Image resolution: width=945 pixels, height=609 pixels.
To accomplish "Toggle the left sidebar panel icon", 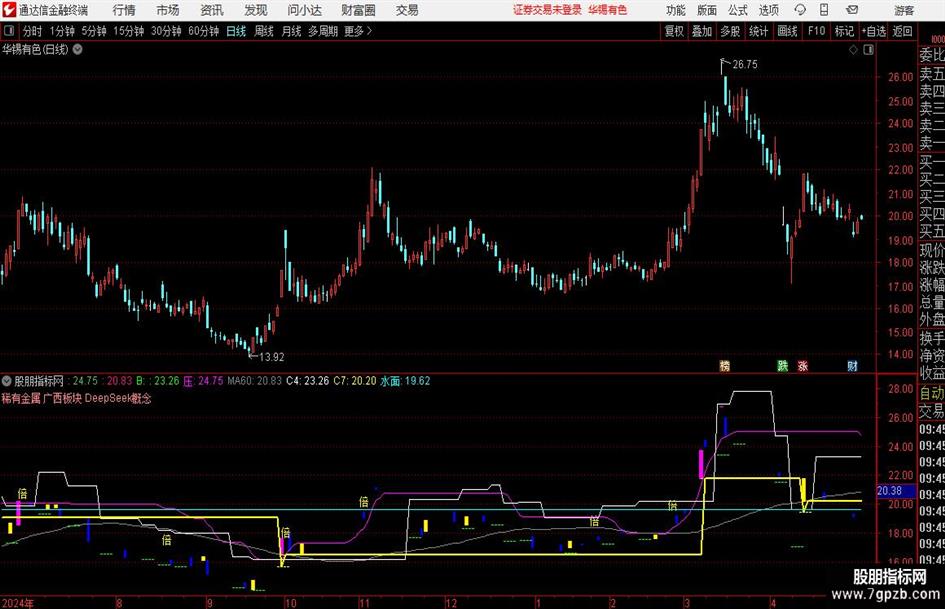I will tap(8, 31).
